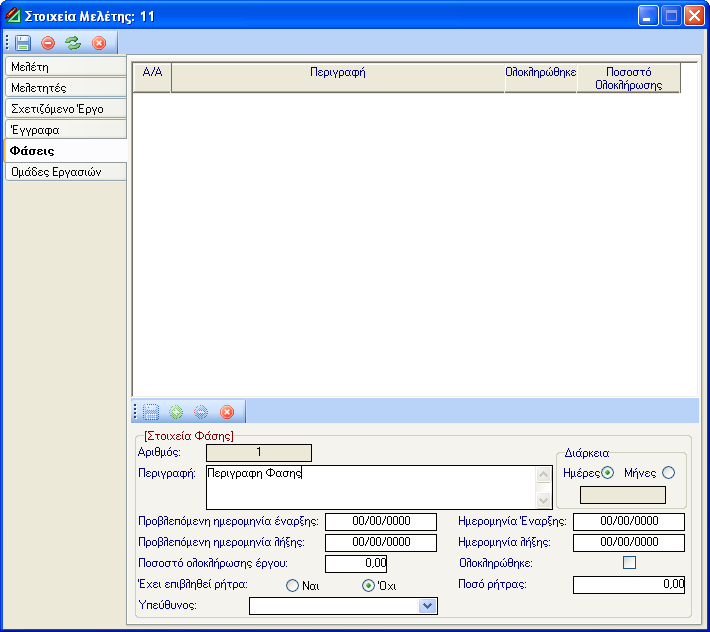This screenshot has width=710, height=632.
Task: Click description scrollbar up arrow
Action: 543,475
